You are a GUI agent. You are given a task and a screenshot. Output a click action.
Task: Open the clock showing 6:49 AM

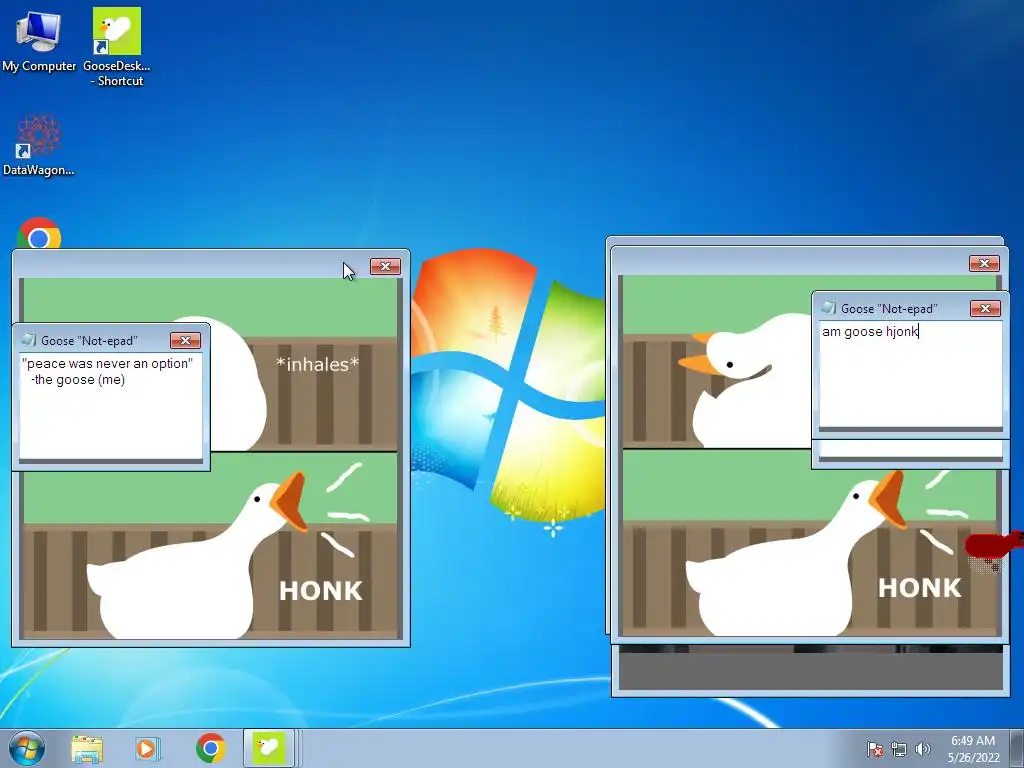(x=973, y=749)
